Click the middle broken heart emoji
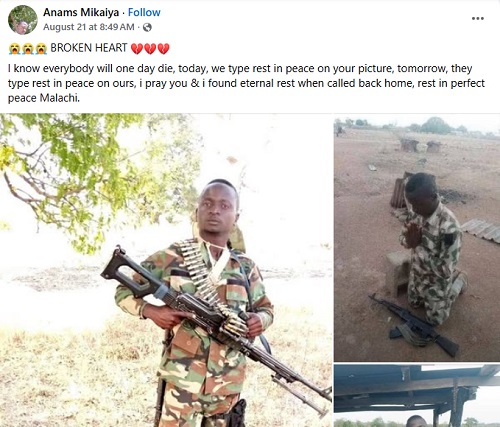This screenshot has width=500, height=427. pyautogui.click(x=150, y=49)
